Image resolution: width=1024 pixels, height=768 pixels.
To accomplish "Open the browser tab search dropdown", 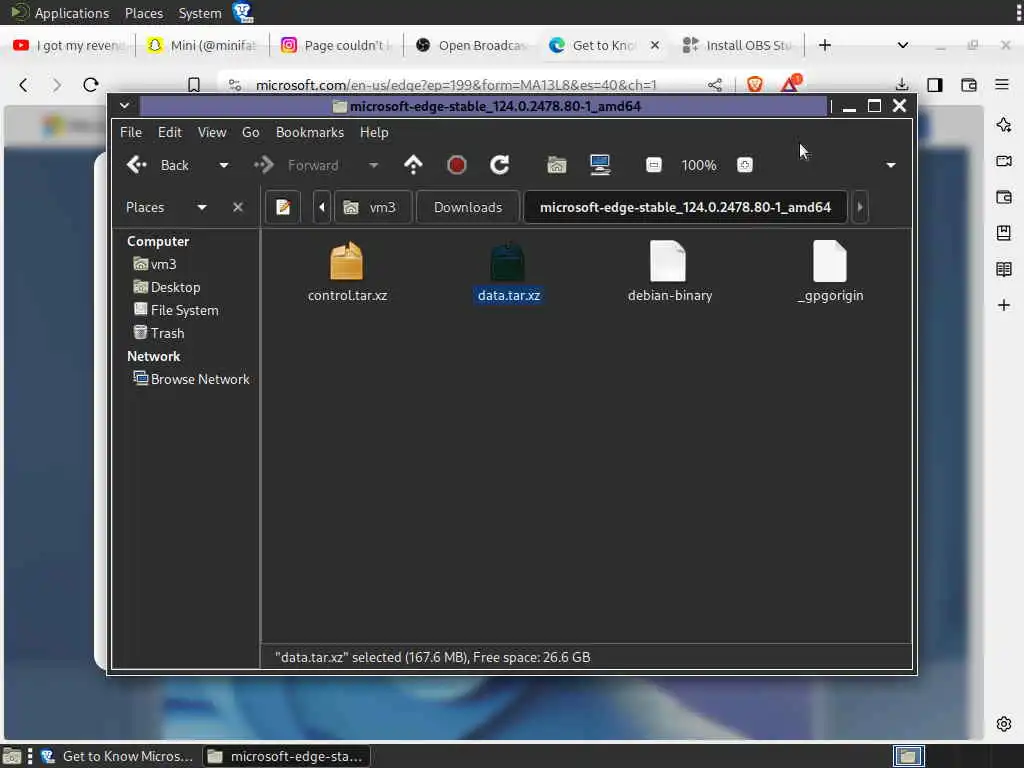I will point(903,45).
